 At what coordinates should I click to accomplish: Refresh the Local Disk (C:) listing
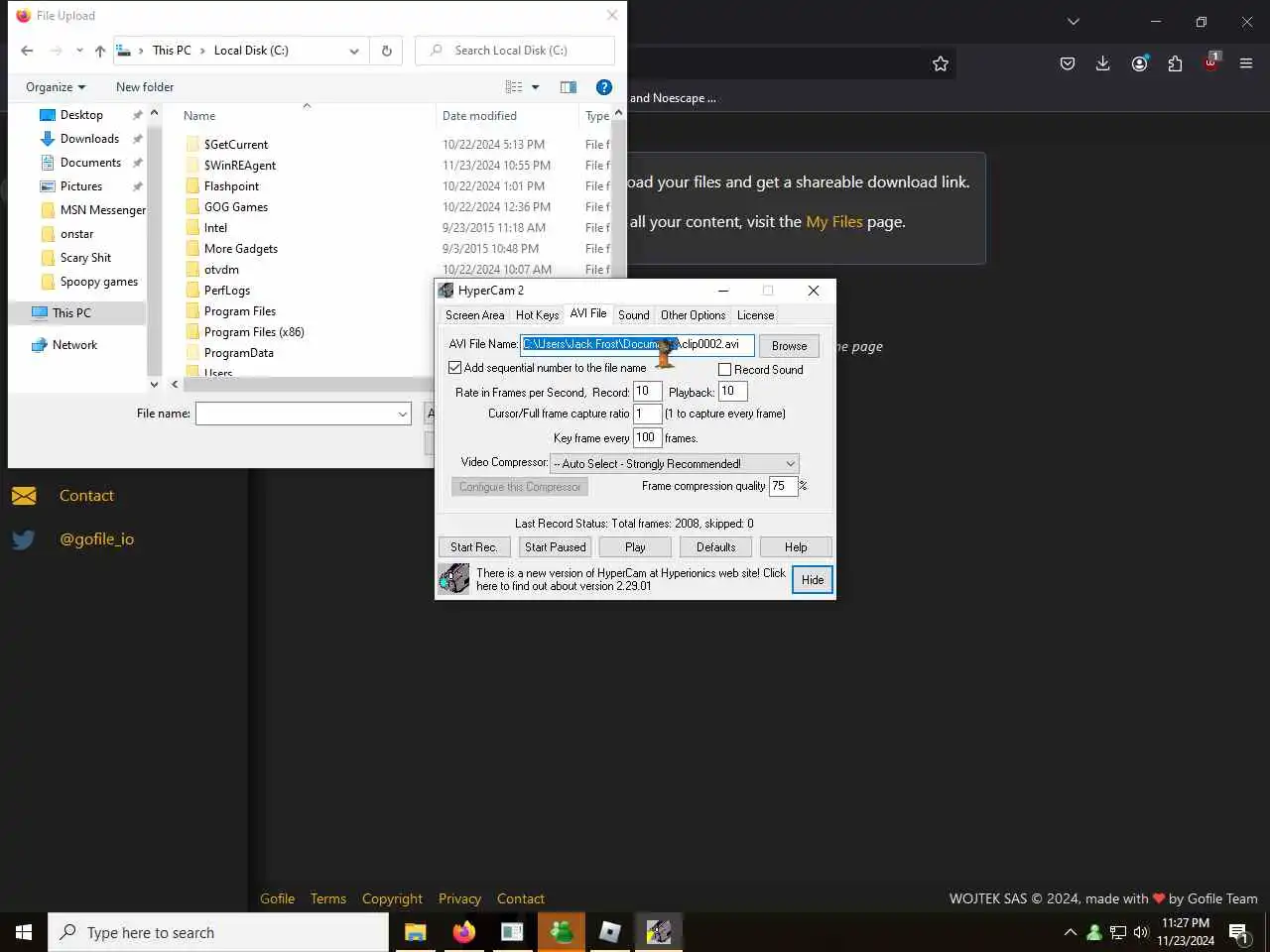(386, 51)
